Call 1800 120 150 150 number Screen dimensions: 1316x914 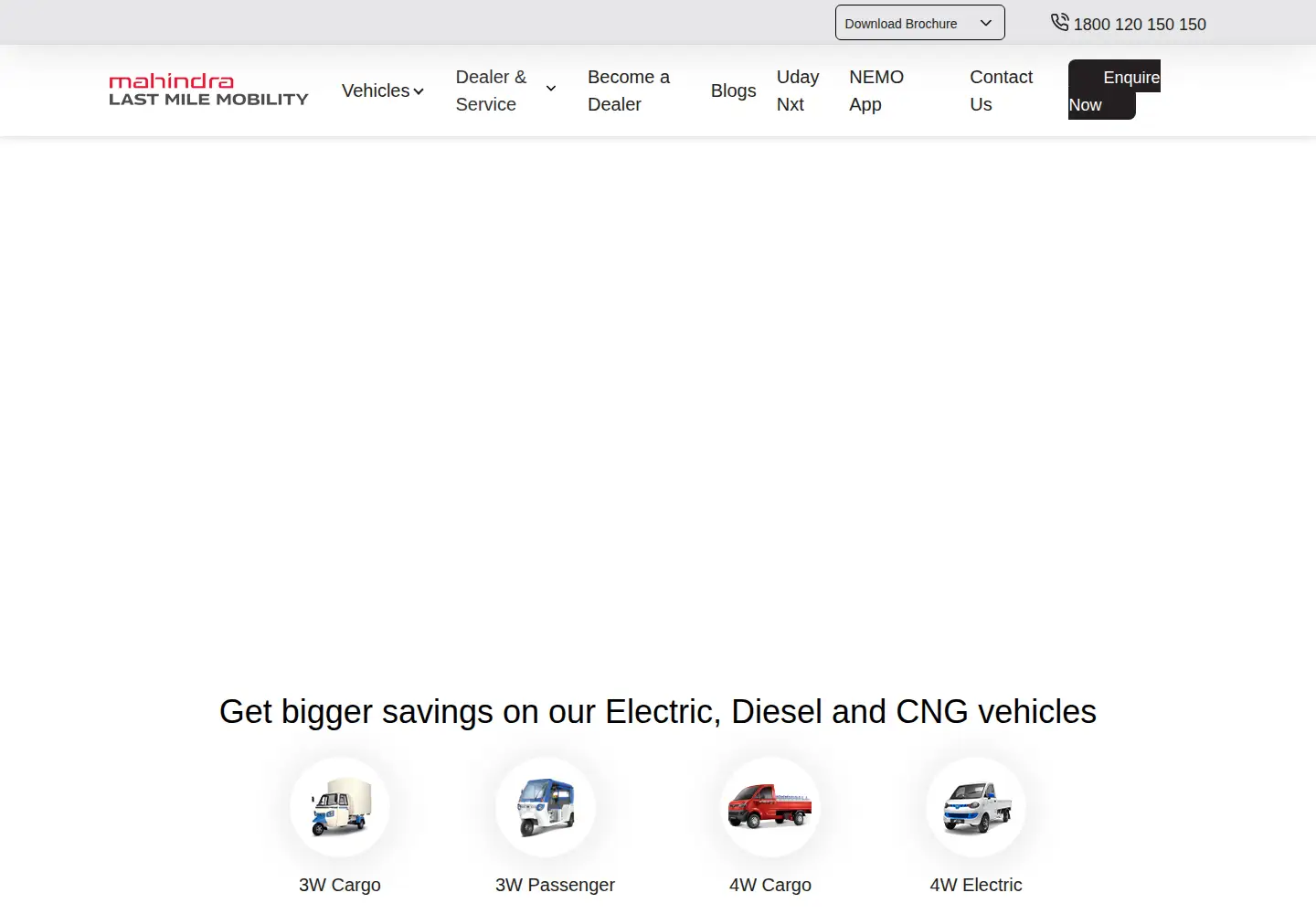point(1140,25)
